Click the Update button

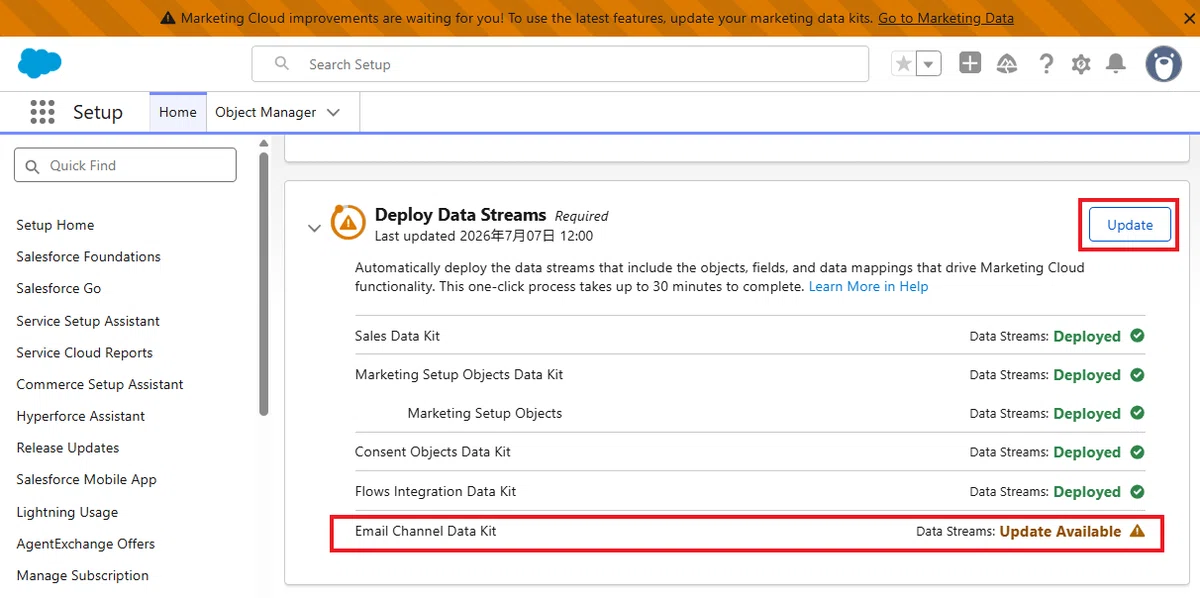pos(1130,225)
